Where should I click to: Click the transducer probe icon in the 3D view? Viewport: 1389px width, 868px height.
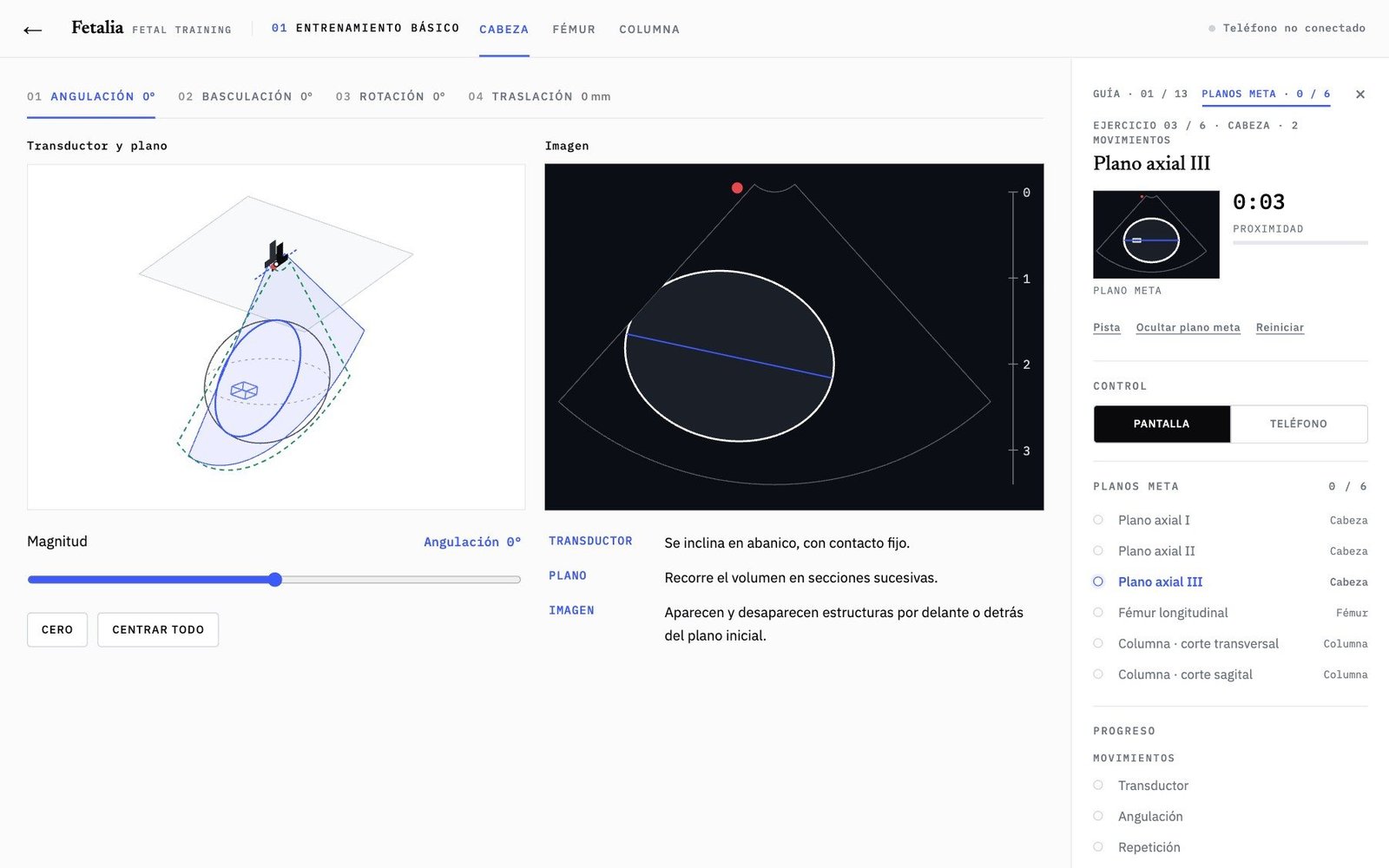pos(276,253)
